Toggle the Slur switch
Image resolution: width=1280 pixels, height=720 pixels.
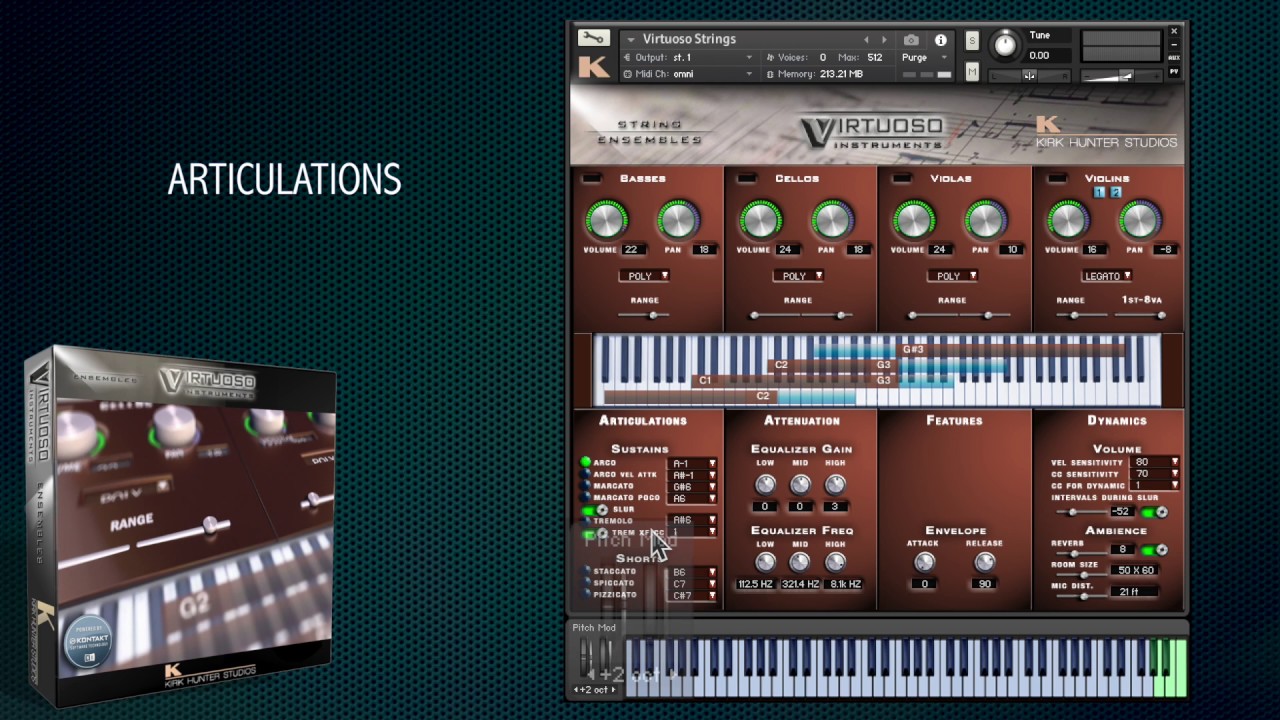pos(594,510)
